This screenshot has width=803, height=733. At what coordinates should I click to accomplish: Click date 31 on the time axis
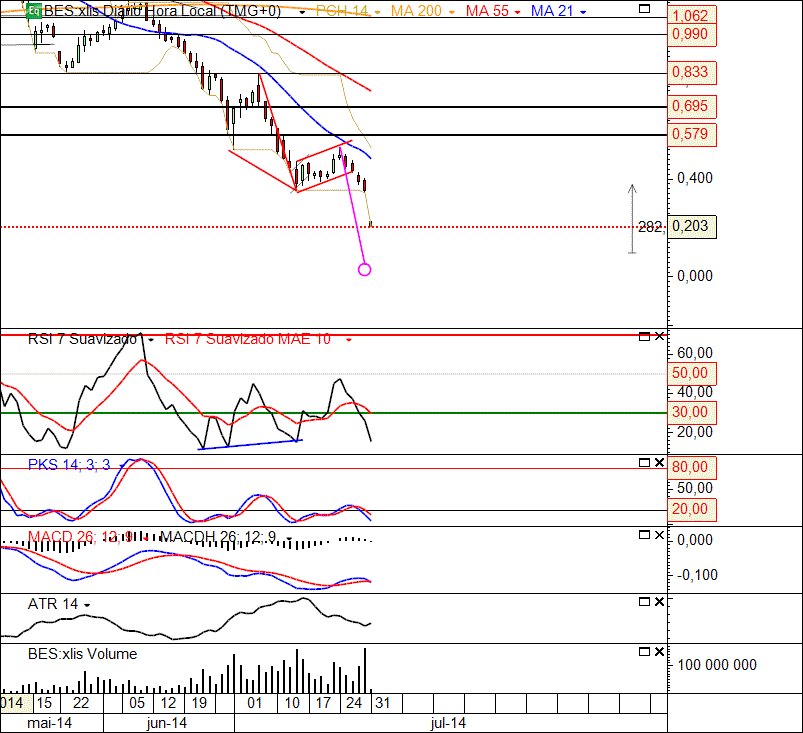tap(383, 703)
